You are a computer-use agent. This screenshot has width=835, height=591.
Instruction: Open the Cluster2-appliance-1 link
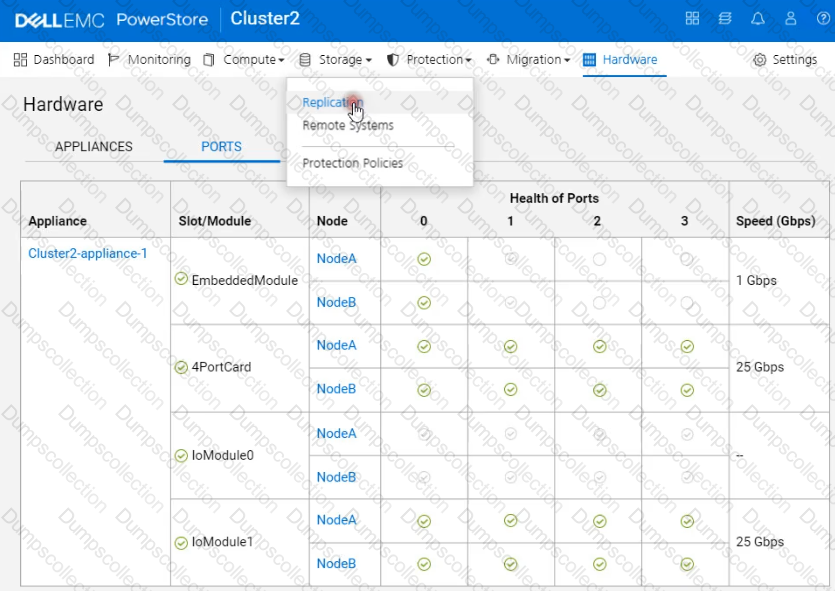coord(88,253)
